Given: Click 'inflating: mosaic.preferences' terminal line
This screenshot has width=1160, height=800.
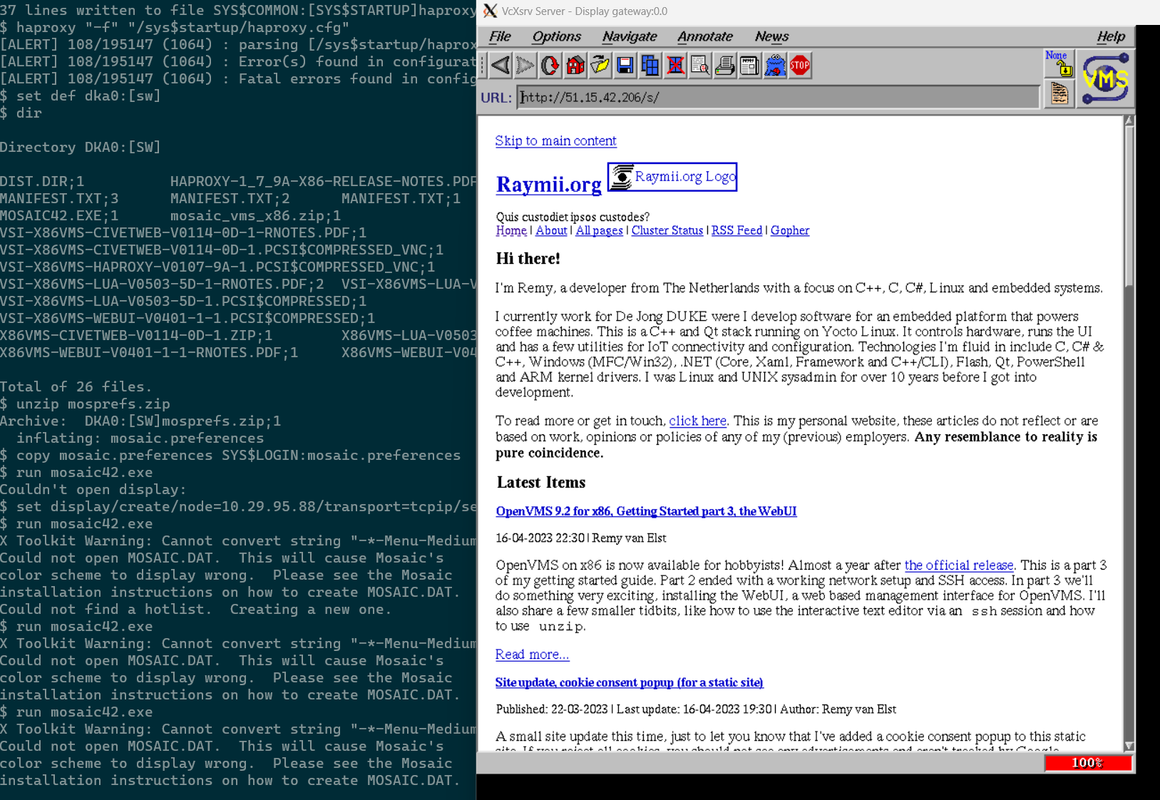Looking at the screenshot, I should pos(141,438).
